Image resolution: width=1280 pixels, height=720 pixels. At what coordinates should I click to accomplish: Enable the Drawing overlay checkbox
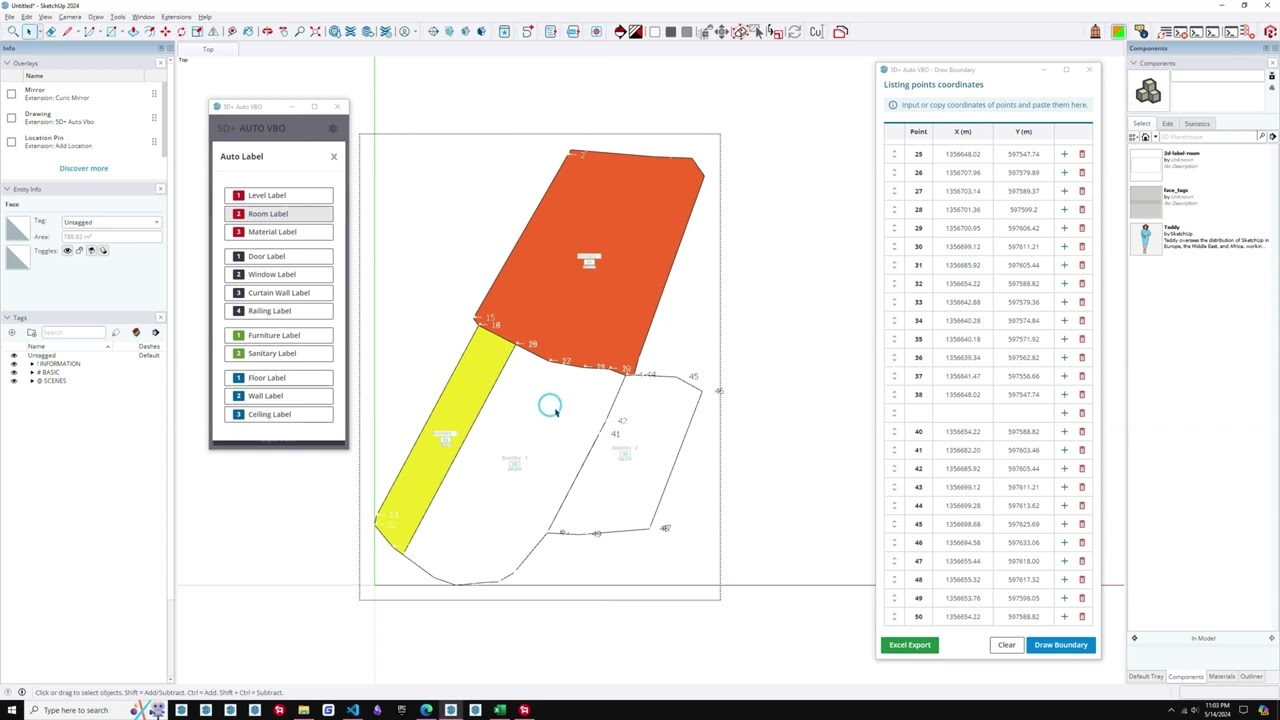point(12,118)
